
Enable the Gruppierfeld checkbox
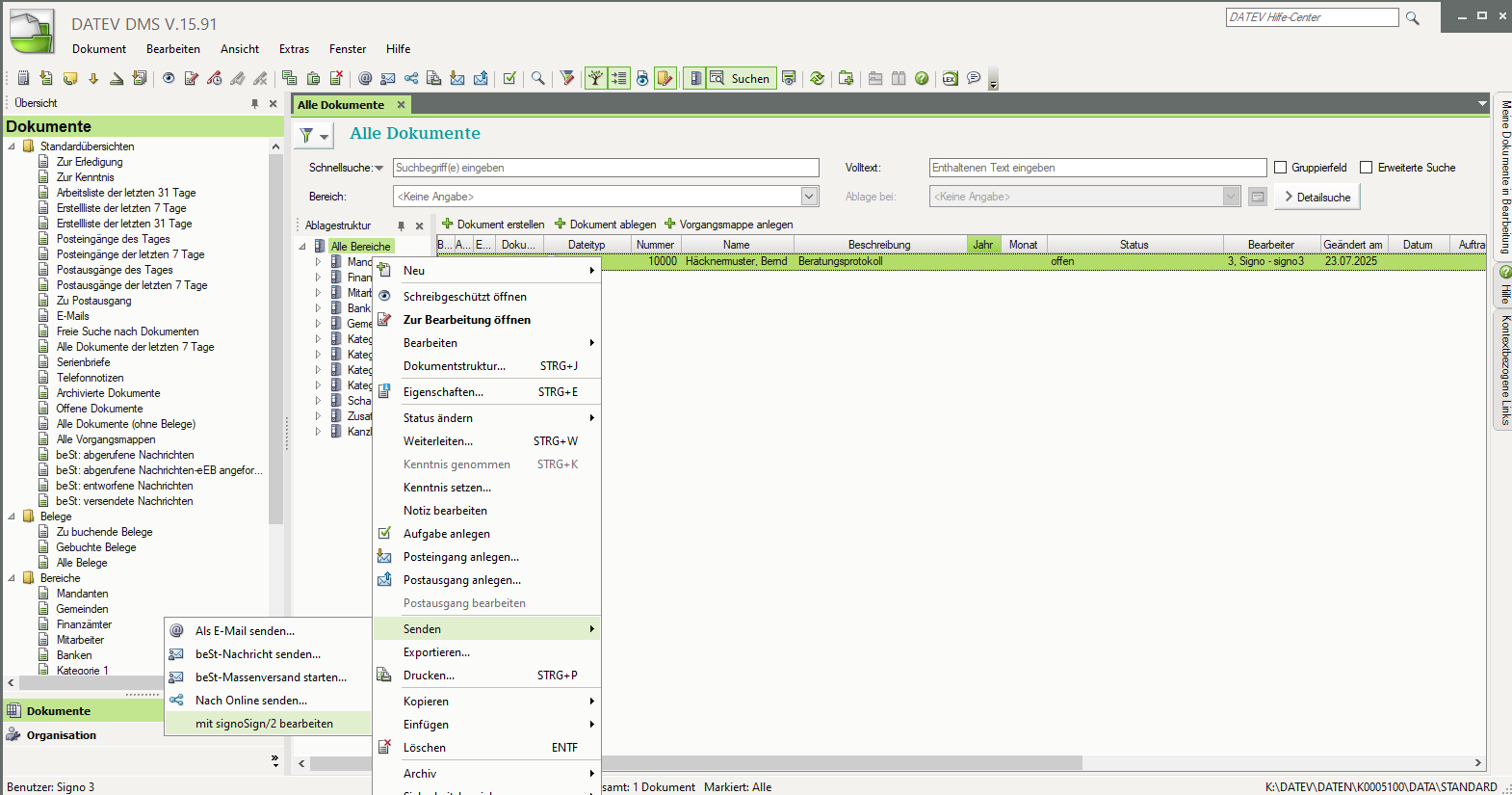(x=1281, y=168)
